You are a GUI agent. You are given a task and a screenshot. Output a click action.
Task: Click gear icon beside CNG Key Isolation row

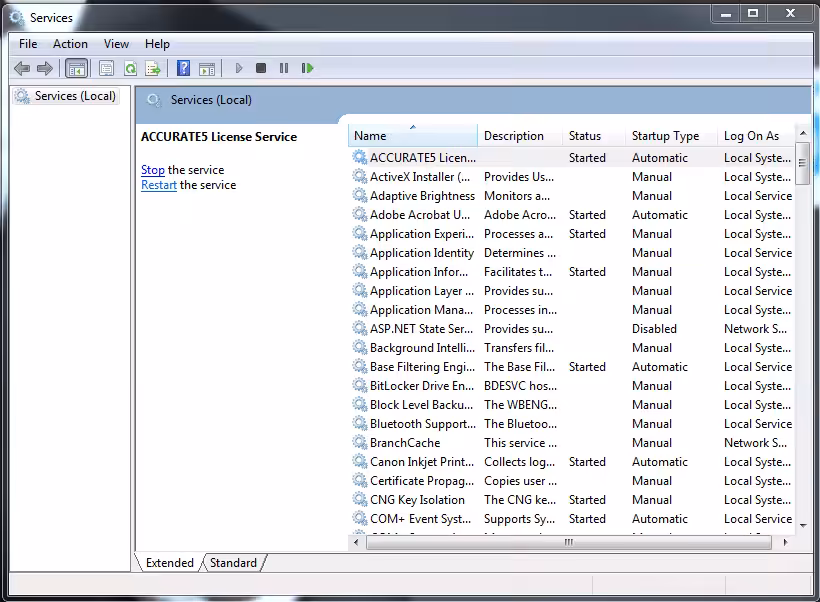pyautogui.click(x=360, y=499)
